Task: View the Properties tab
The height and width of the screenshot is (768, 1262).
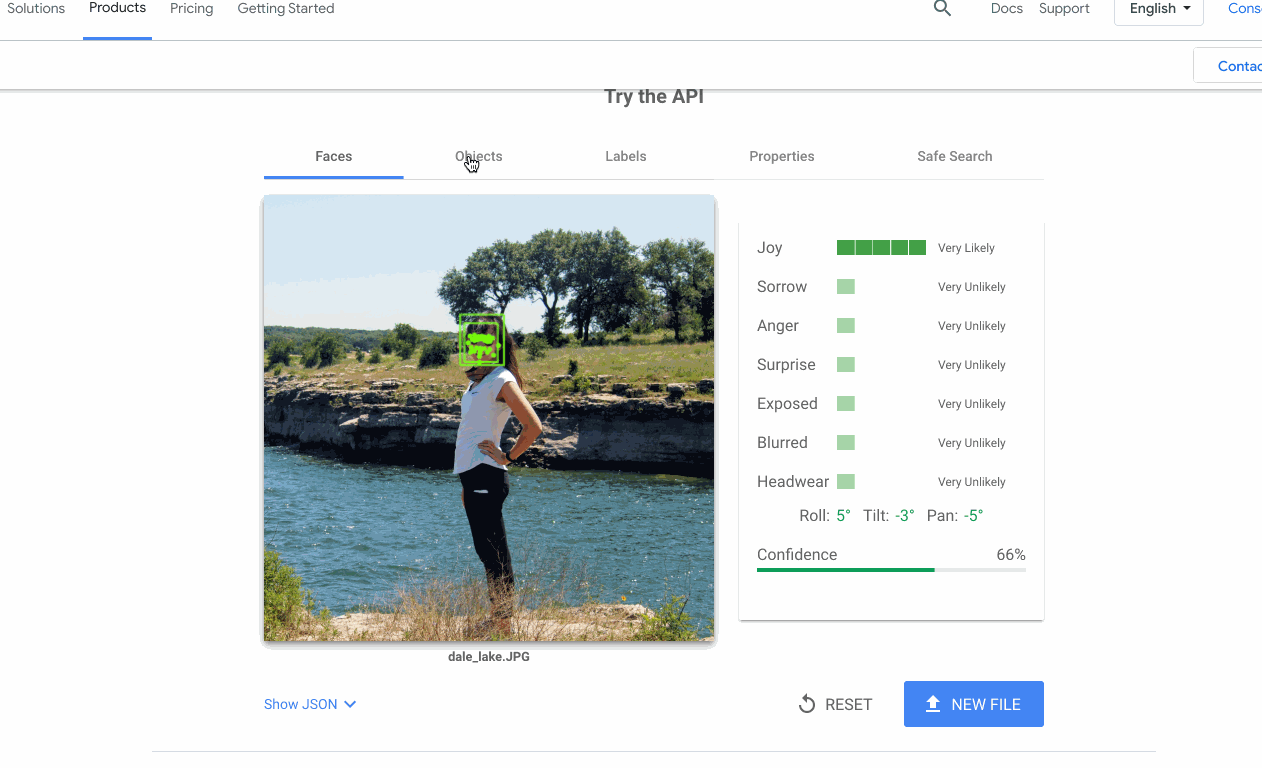Action: pyautogui.click(x=781, y=156)
